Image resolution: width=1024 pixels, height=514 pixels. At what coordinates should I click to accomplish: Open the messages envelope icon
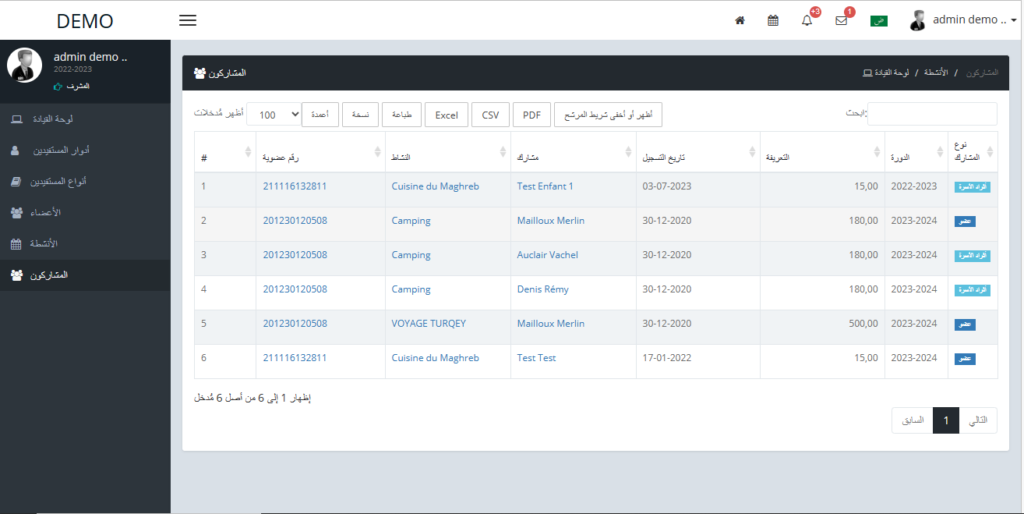point(841,20)
